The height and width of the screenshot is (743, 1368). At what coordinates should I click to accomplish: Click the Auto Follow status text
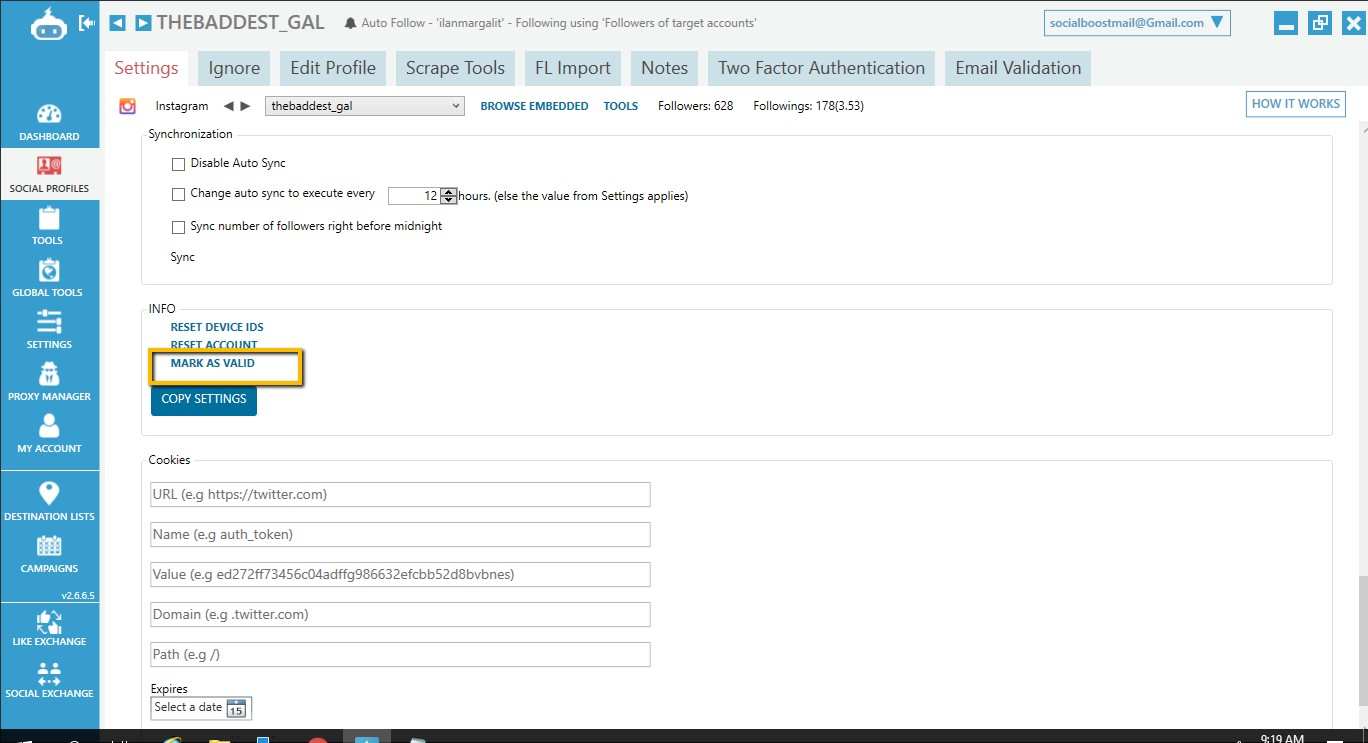pyautogui.click(x=559, y=23)
